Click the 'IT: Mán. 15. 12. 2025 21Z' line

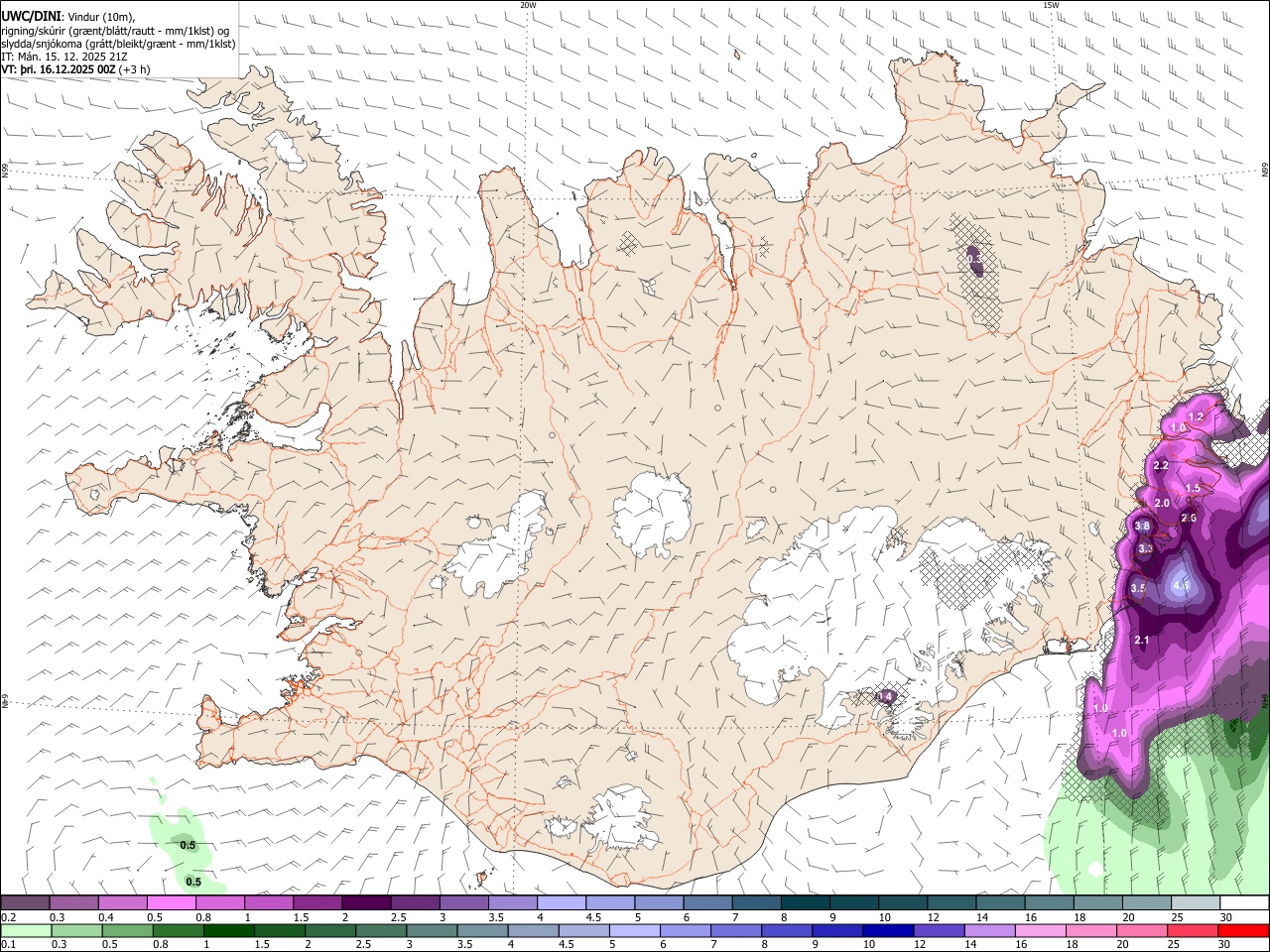pyautogui.click(x=64, y=57)
